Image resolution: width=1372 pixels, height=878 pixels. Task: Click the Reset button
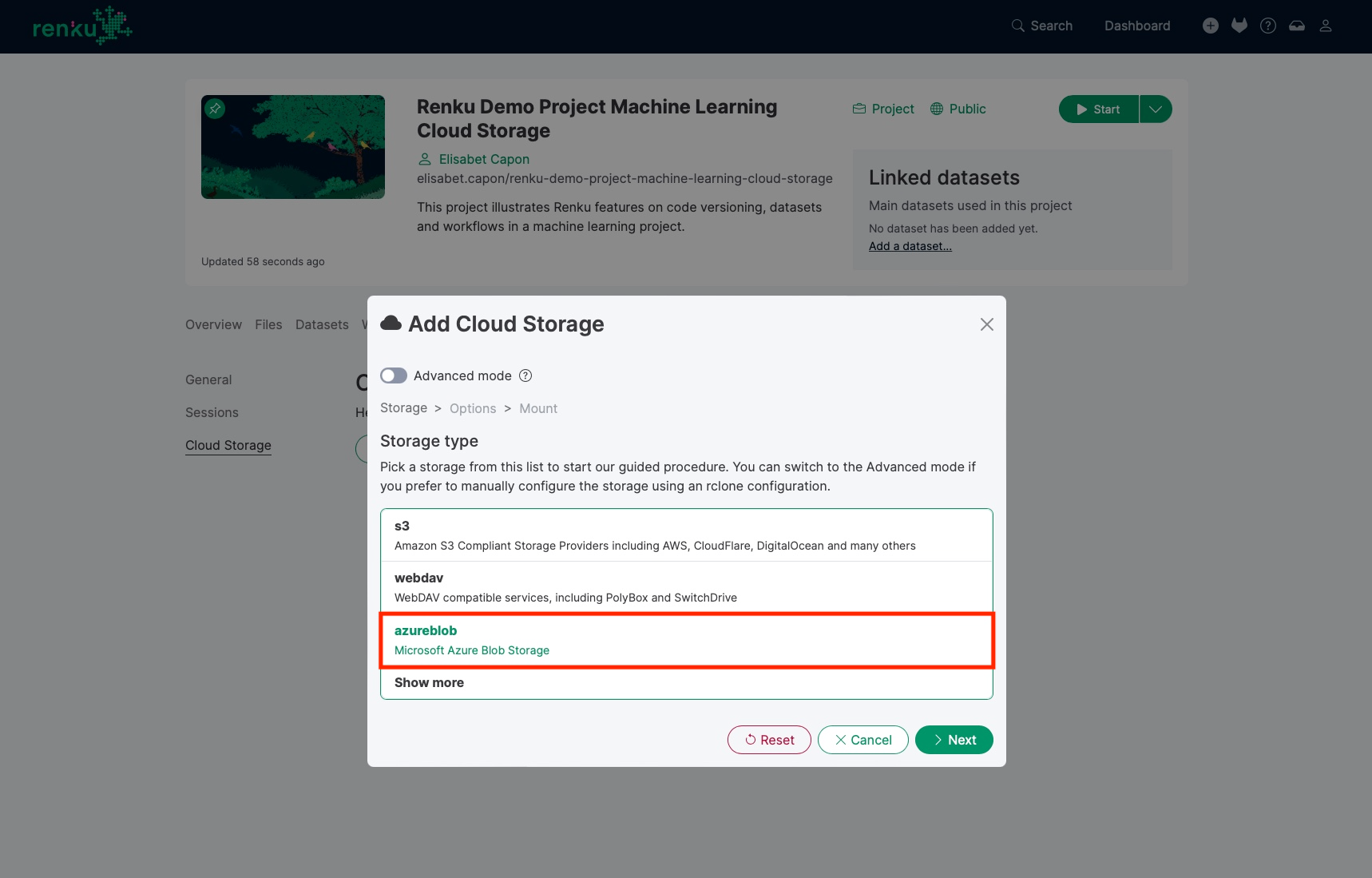pyautogui.click(x=769, y=740)
